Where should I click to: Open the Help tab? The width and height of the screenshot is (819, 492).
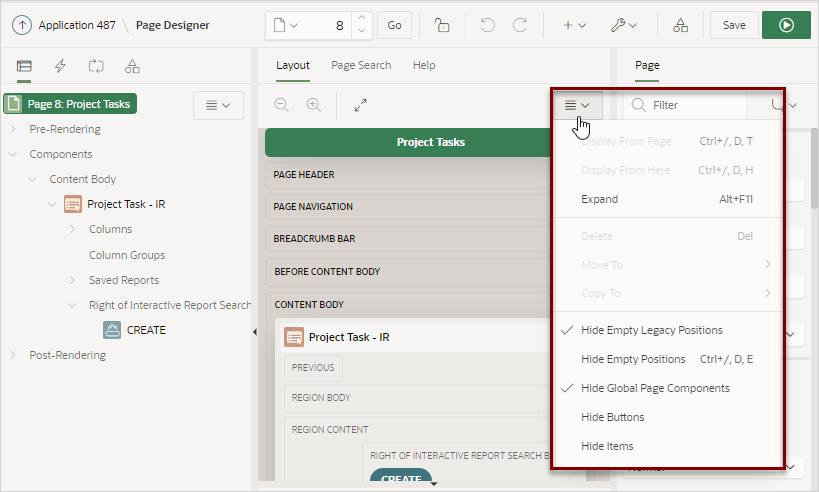(424, 65)
